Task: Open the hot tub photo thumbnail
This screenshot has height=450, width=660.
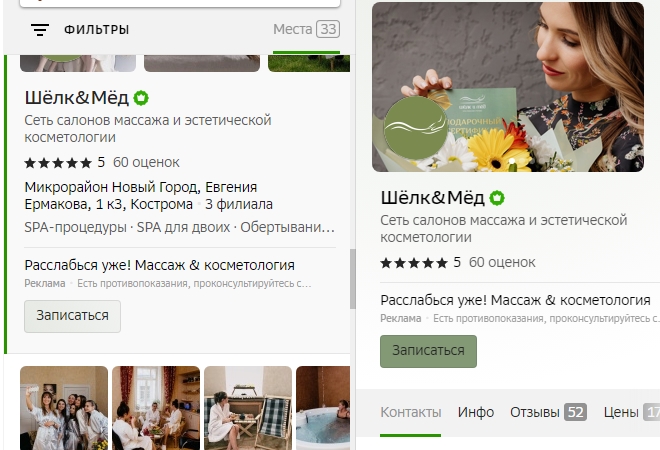Action: 323,408
